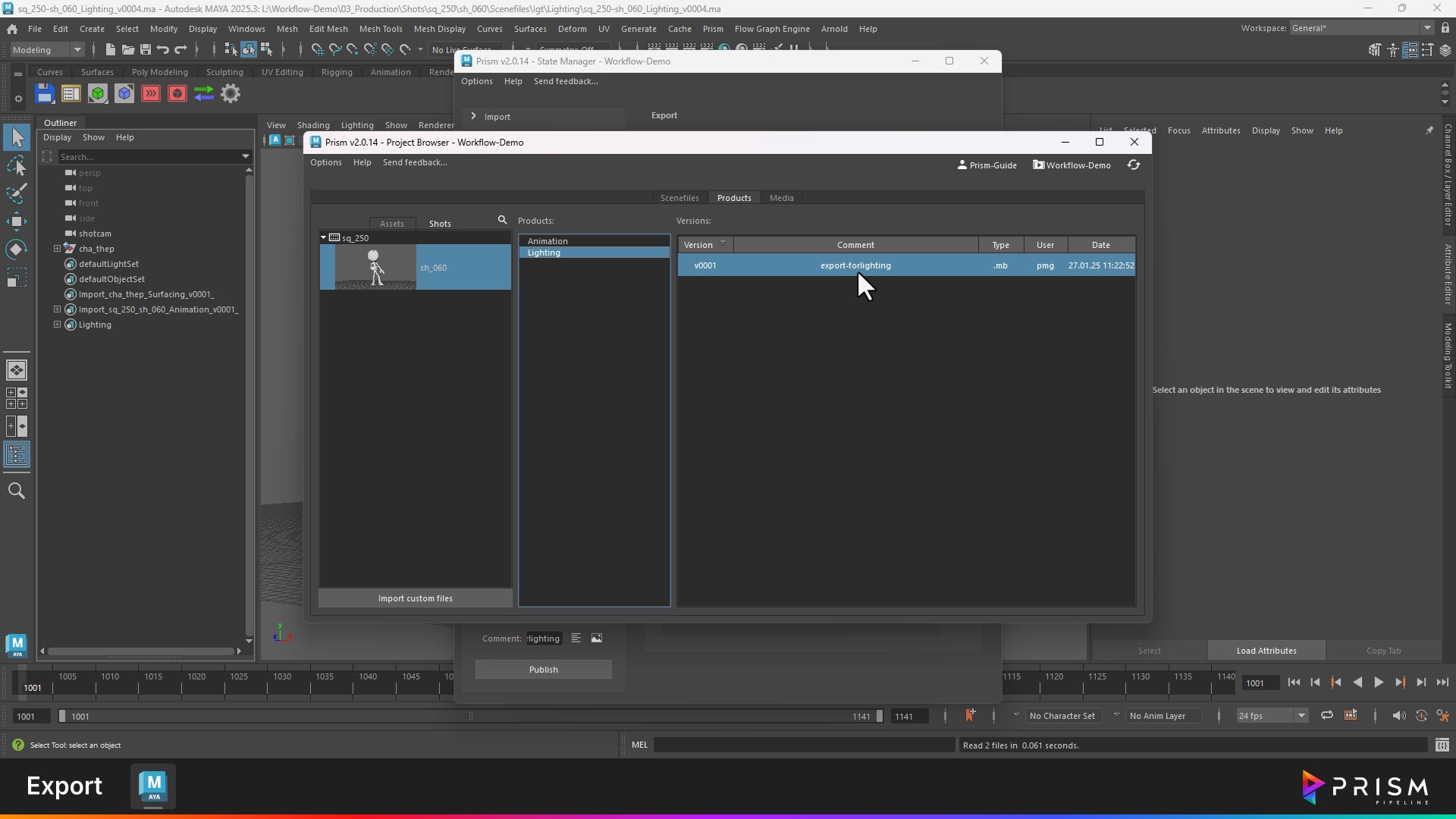Toggle loop playback mode button
This screenshot has height=819, width=1456.
[x=1326, y=715]
